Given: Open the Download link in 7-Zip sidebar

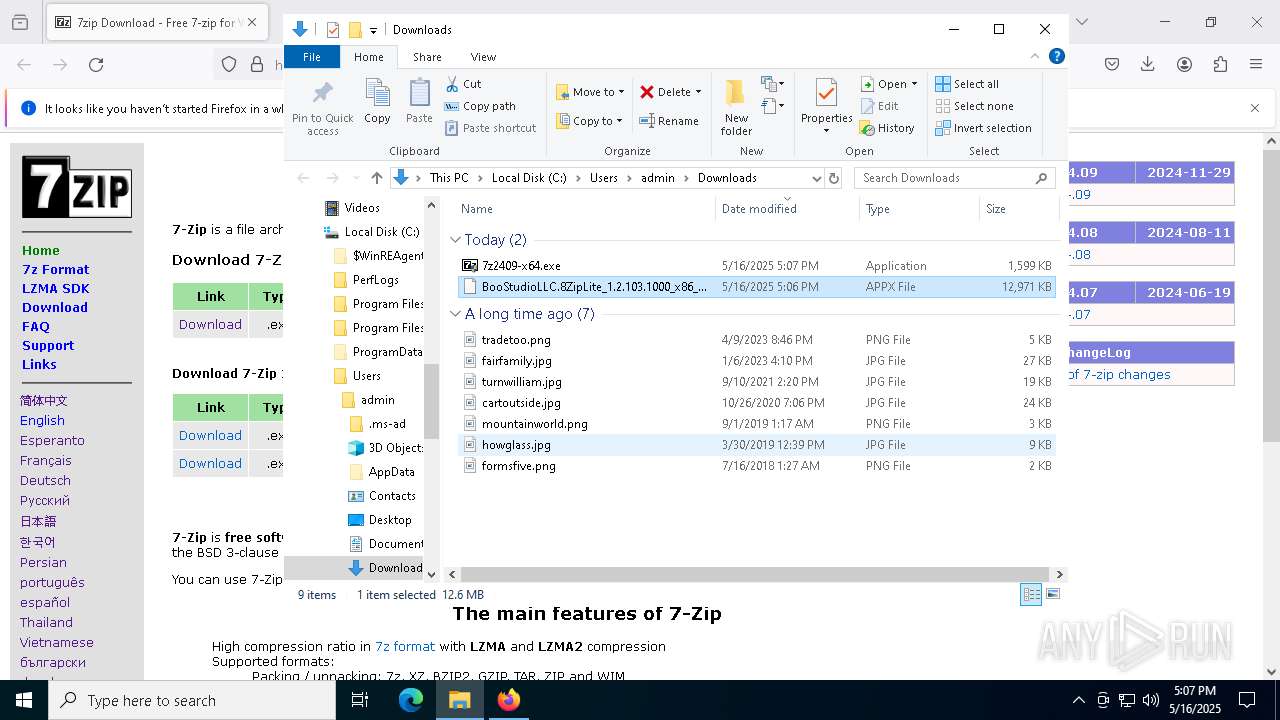Looking at the screenshot, I should click(x=55, y=307).
